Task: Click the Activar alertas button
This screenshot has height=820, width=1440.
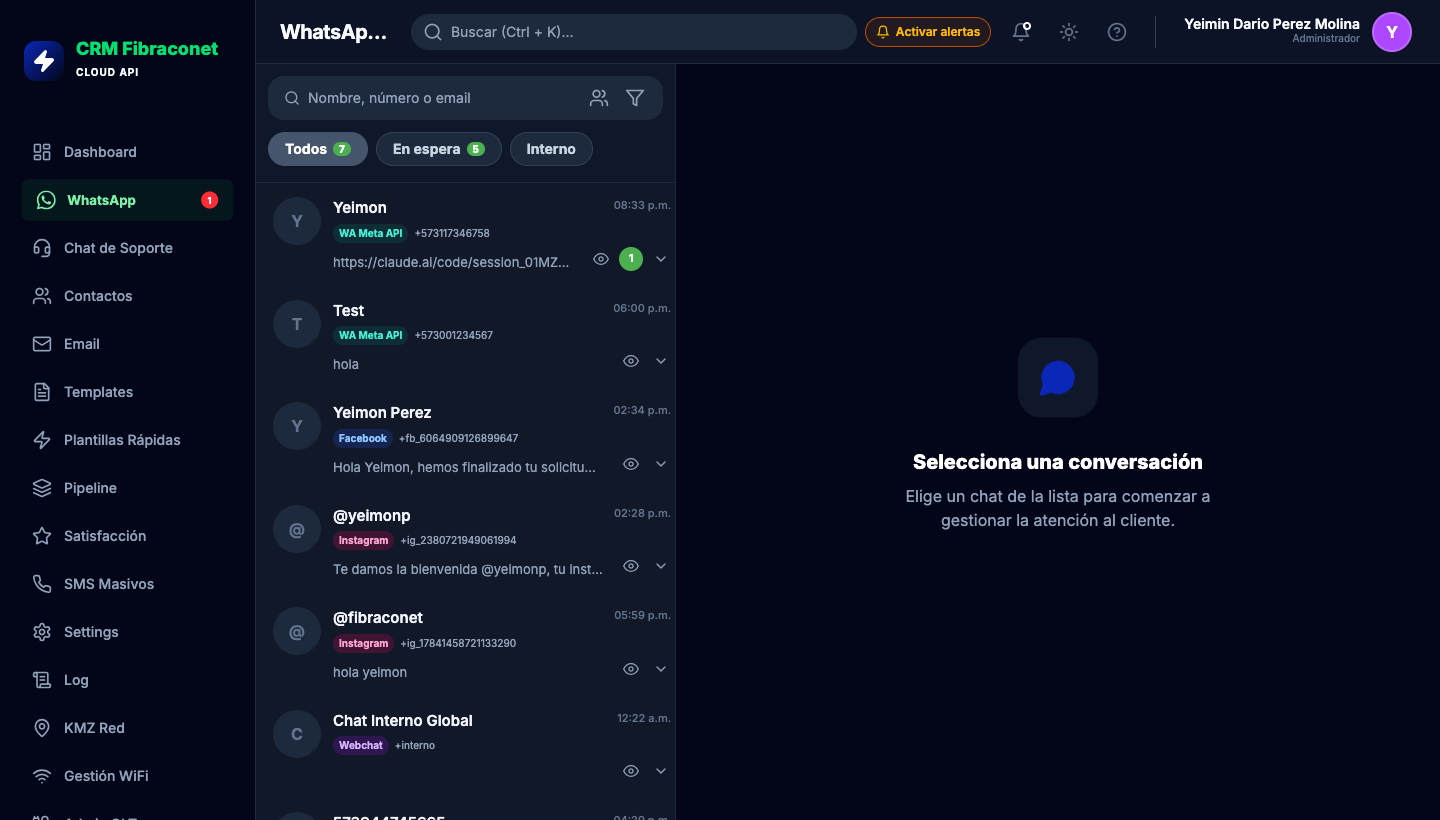Action: point(928,32)
